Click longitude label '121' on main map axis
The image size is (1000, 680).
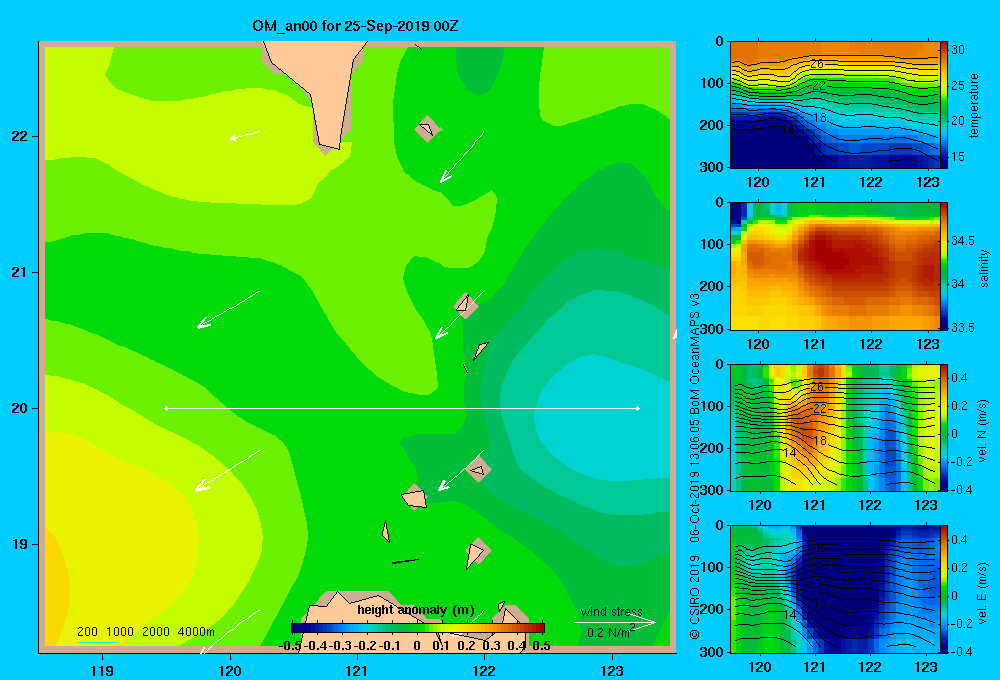click(x=357, y=670)
